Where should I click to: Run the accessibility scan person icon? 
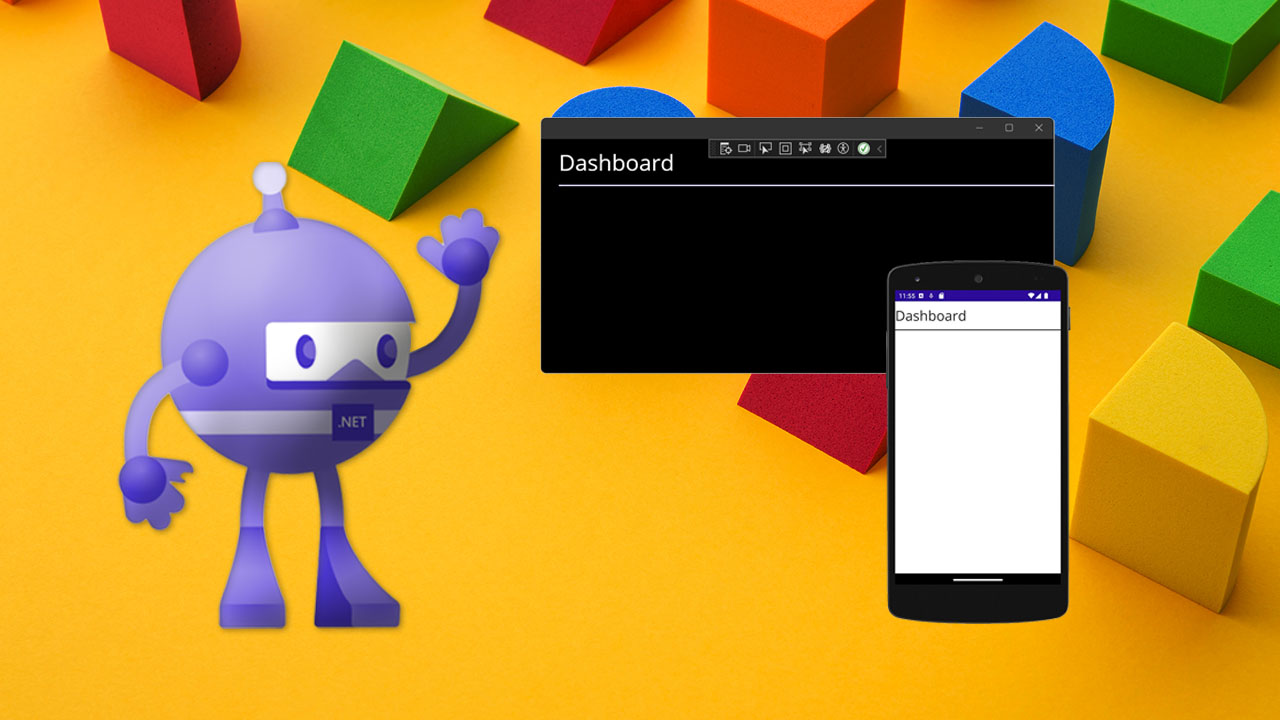click(843, 149)
